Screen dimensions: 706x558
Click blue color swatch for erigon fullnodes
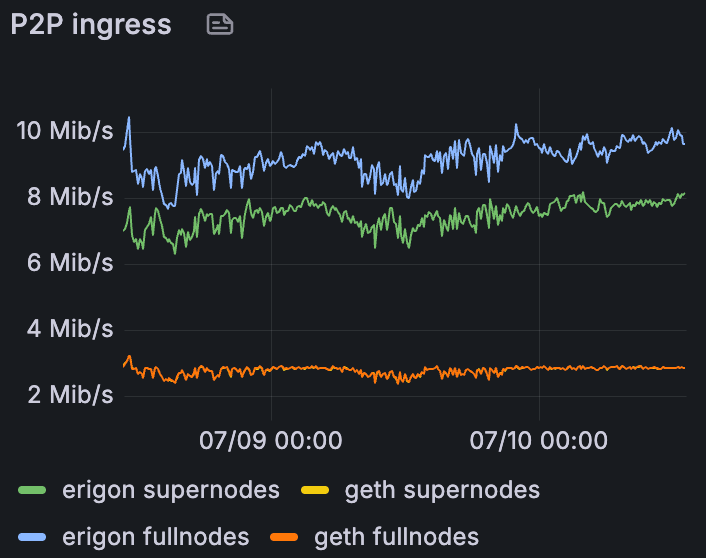[x=33, y=538]
